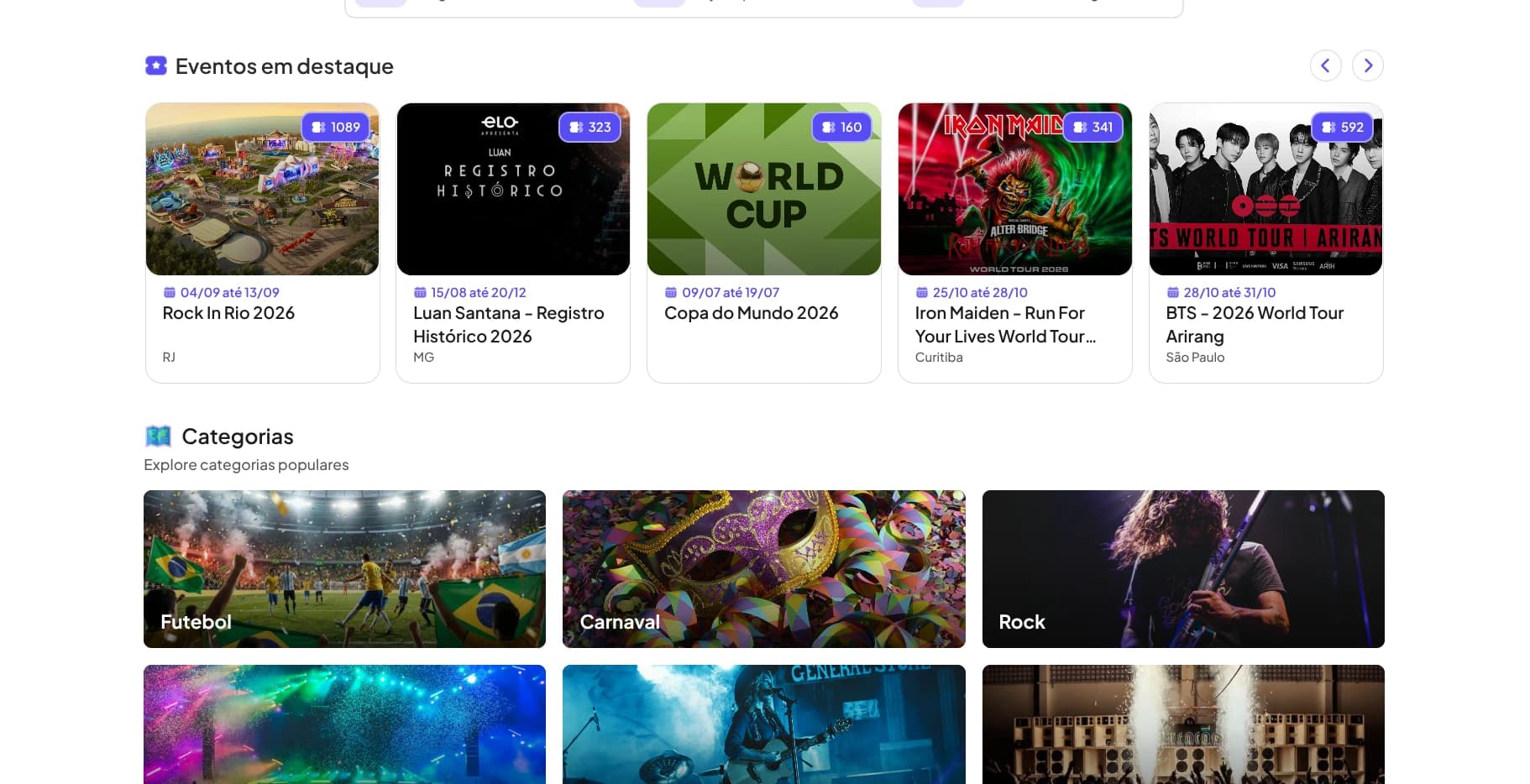Click the 160 ticket badge on Copa do Mundo
Viewport: 1530px width, 784px height.
point(841,127)
